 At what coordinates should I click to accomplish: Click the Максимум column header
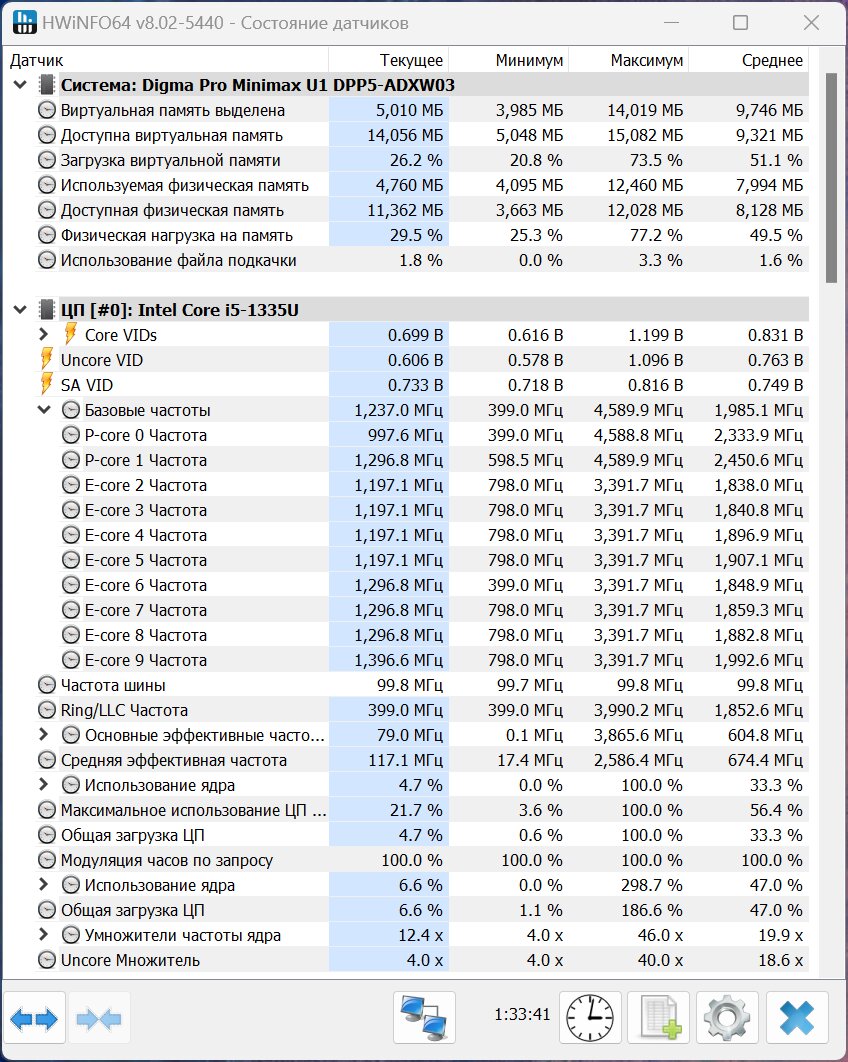point(629,60)
